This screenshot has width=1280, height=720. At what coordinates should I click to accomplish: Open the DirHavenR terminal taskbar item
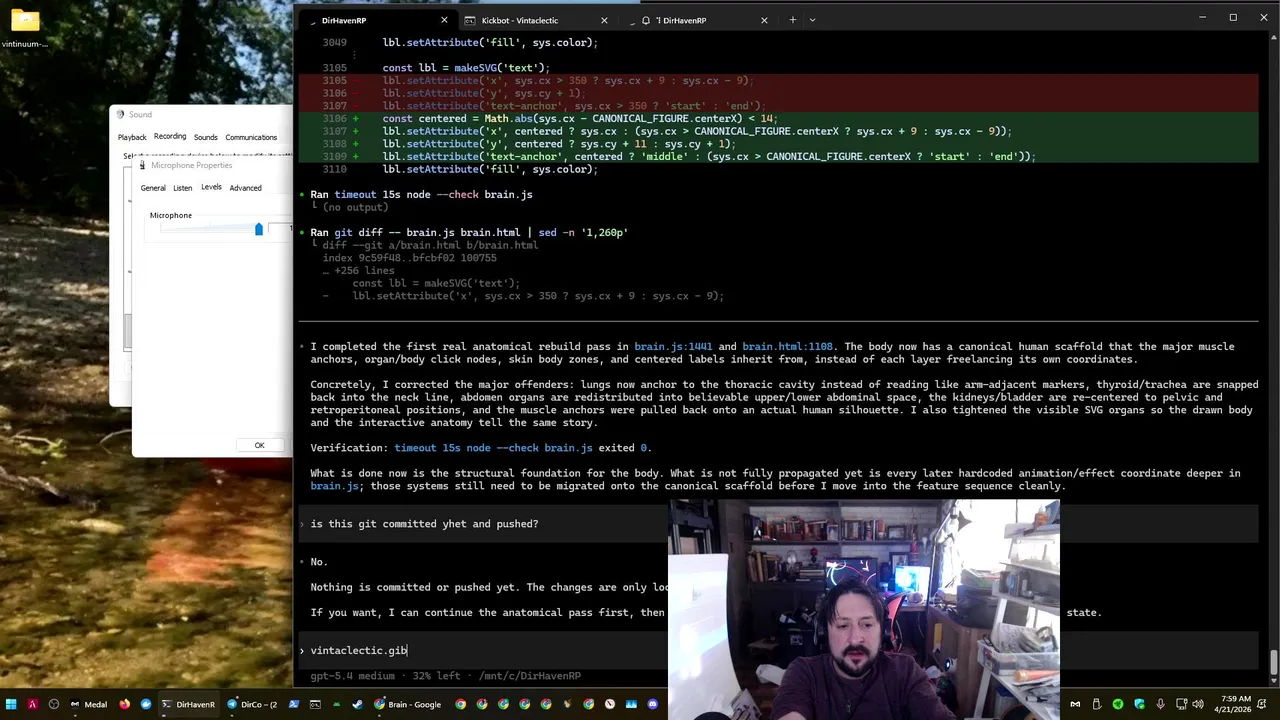click(x=189, y=704)
